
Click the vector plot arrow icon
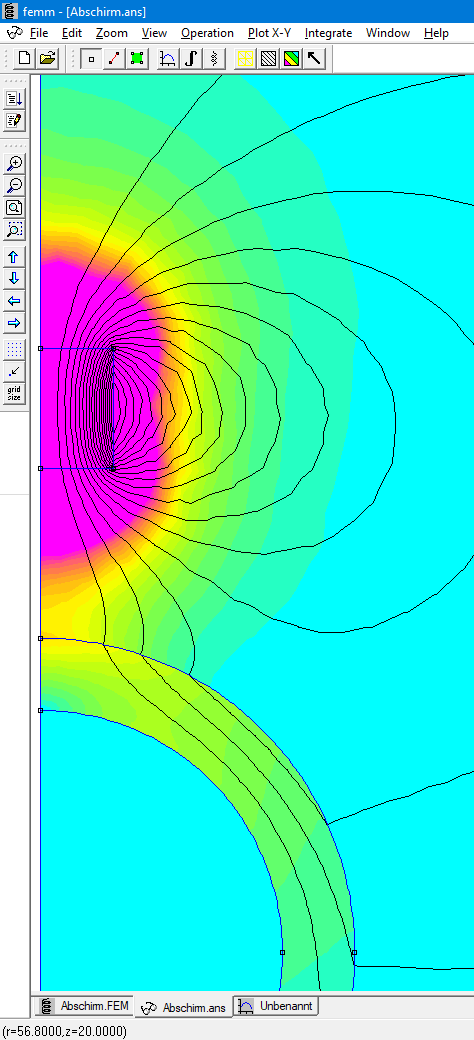[x=314, y=58]
